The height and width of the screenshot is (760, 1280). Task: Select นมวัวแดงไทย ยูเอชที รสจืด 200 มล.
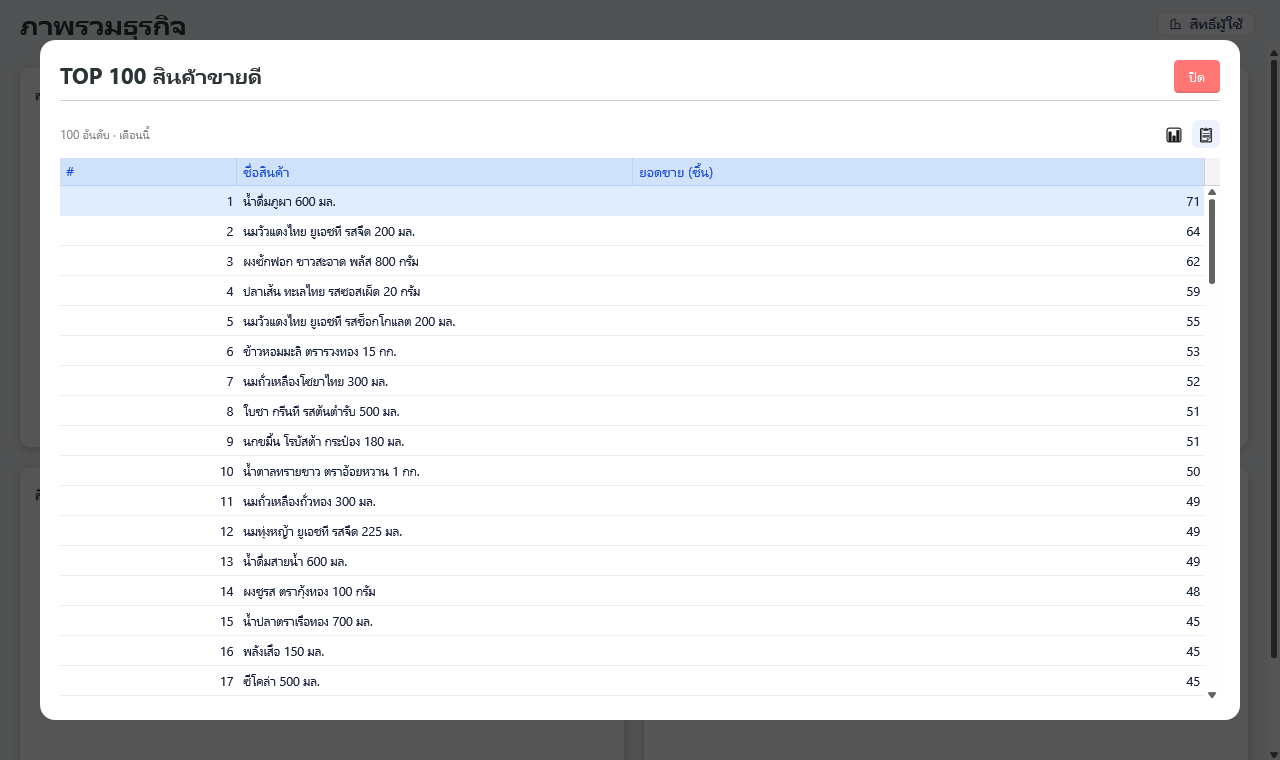pos(329,232)
